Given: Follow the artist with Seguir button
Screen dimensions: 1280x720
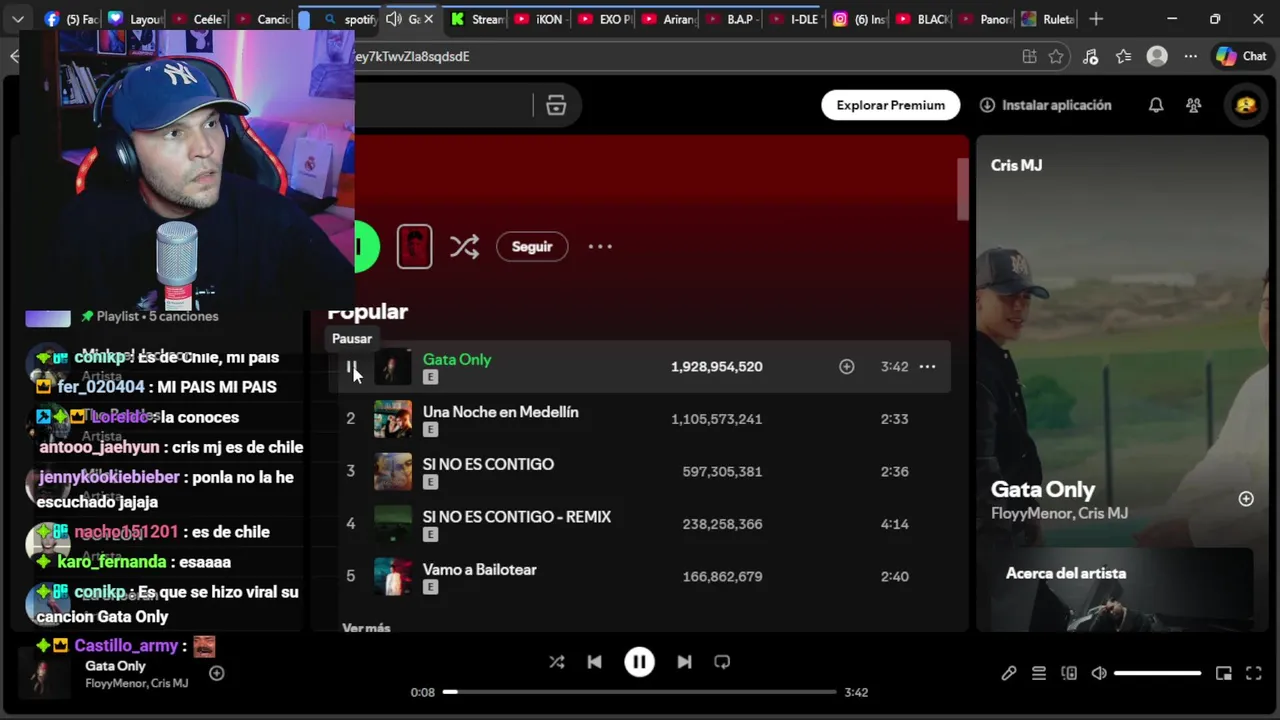Looking at the screenshot, I should click(x=532, y=247).
